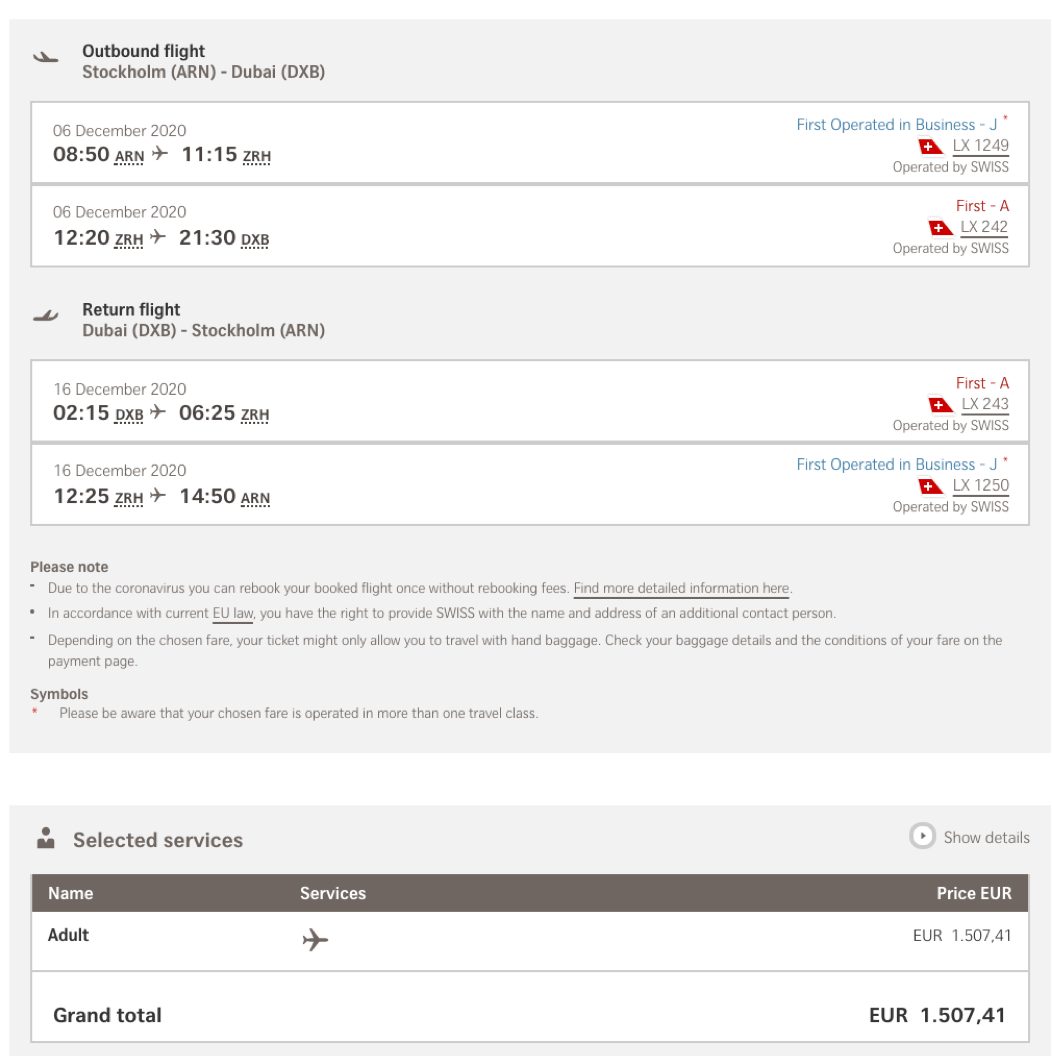Click the Show details arrow circle
The width and height of the screenshot is (1052, 1056).
coord(922,836)
